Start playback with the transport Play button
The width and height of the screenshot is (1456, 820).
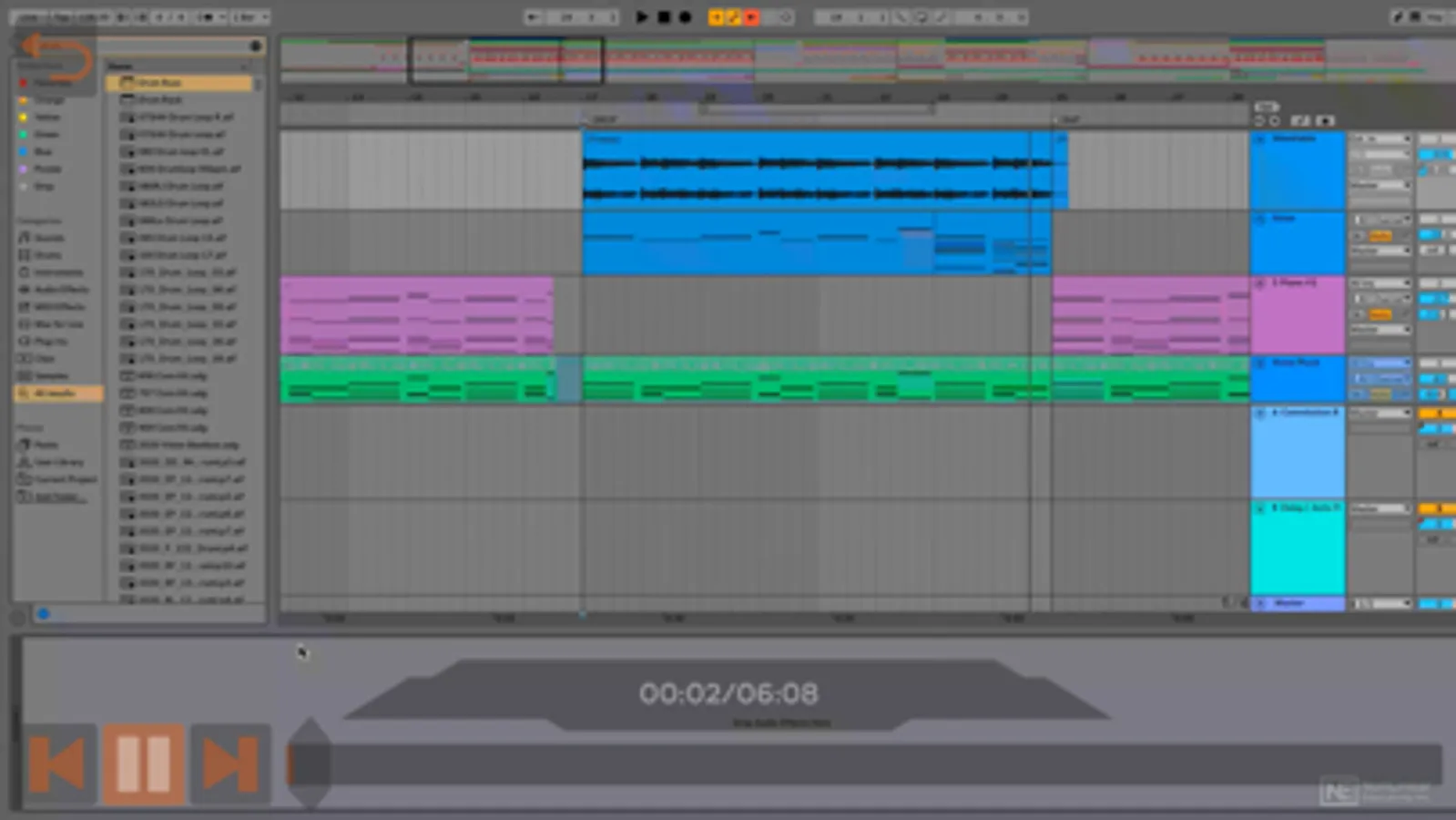[x=642, y=16]
